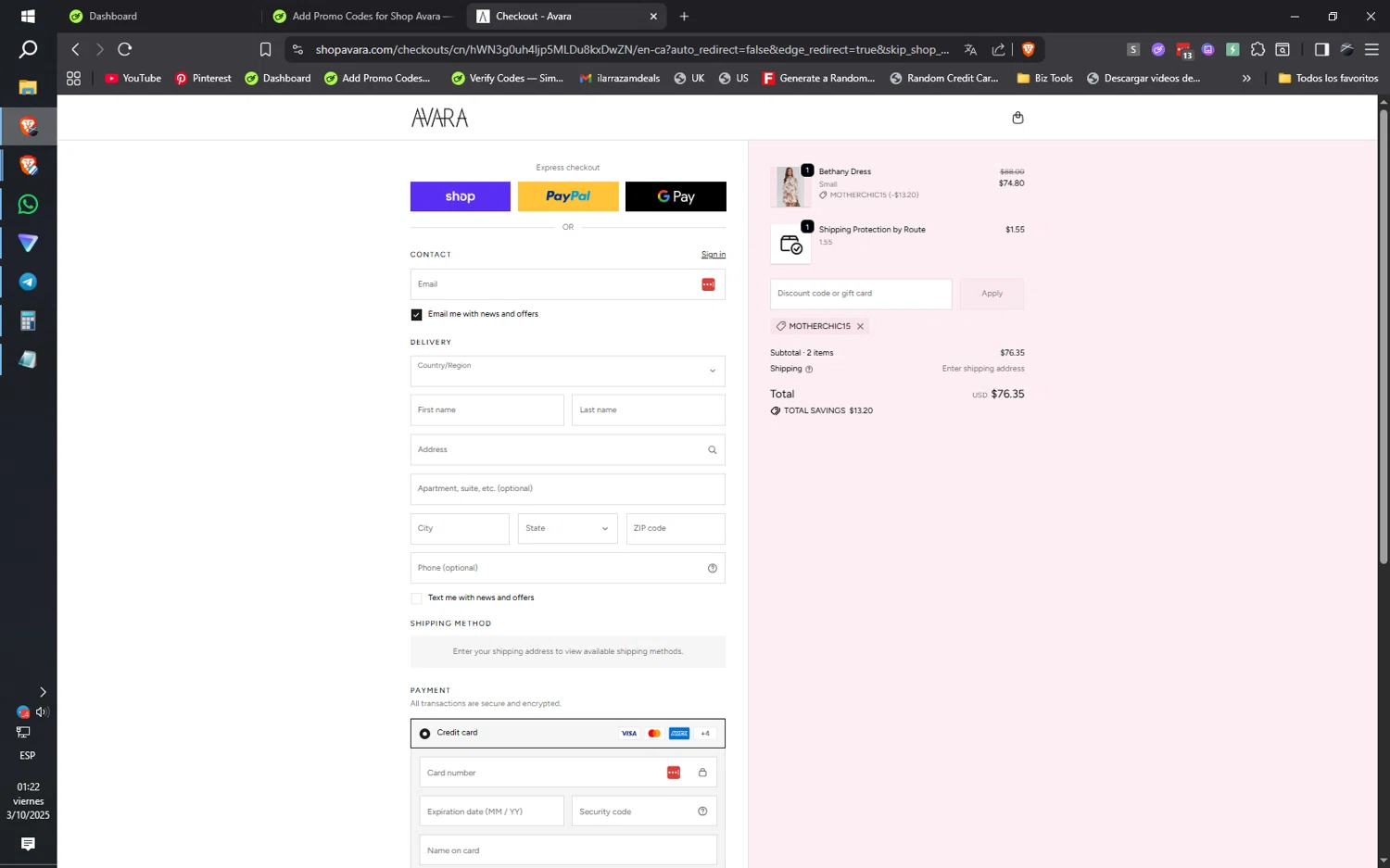Click the Email input field
This screenshot has width=1390, height=868.
[x=567, y=284]
